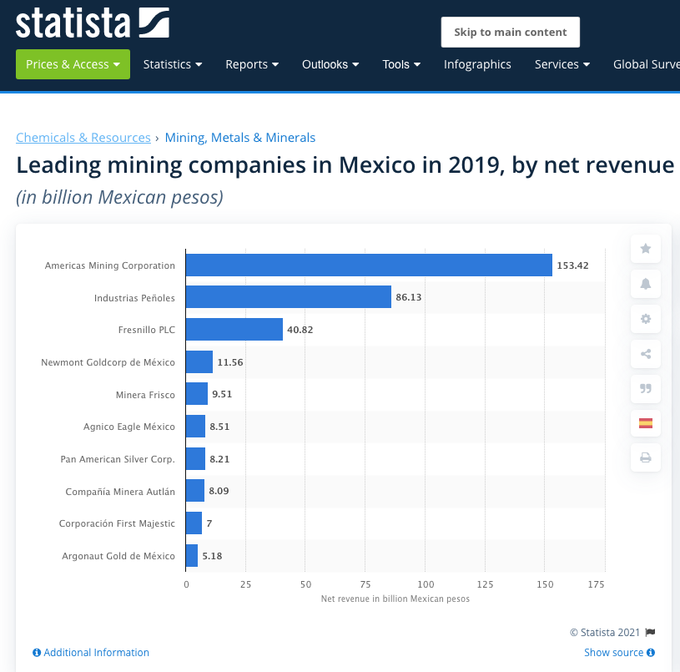The width and height of the screenshot is (680, 672).
Task: Click the Pan American Silver Corp. bar
Action: [x=195, y=459]
